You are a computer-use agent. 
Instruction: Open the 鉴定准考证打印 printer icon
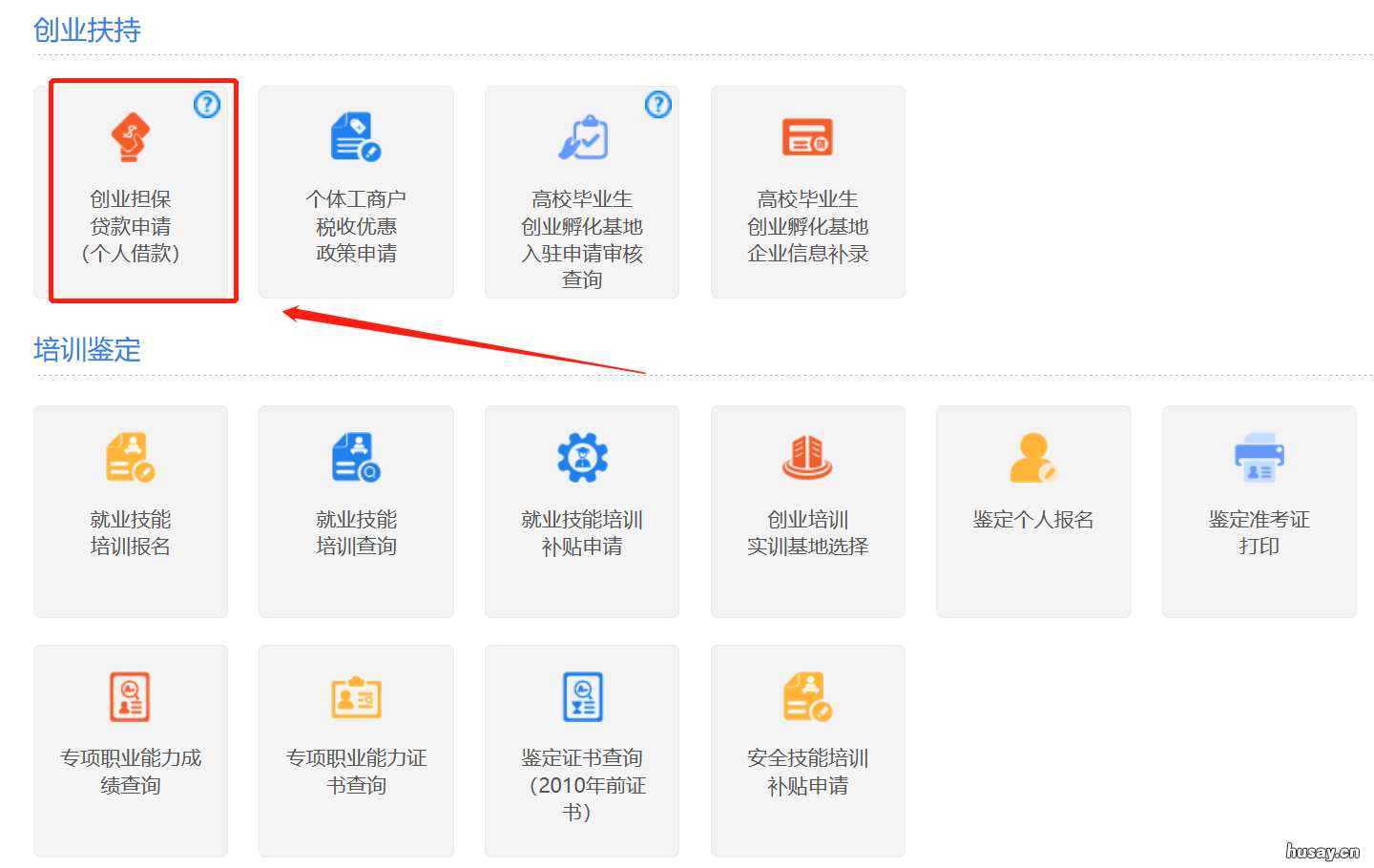coord(1259,458)
